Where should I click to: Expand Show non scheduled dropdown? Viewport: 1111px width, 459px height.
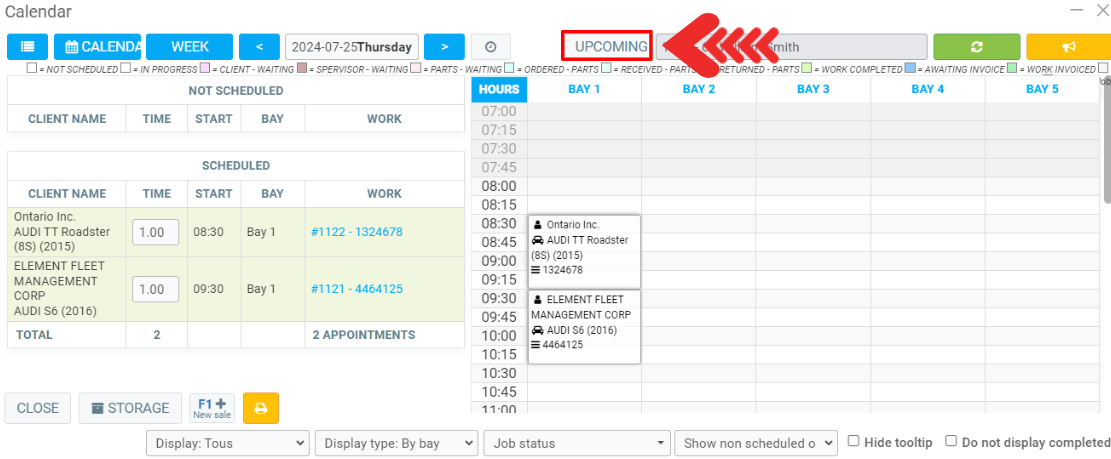coord(757,443)
